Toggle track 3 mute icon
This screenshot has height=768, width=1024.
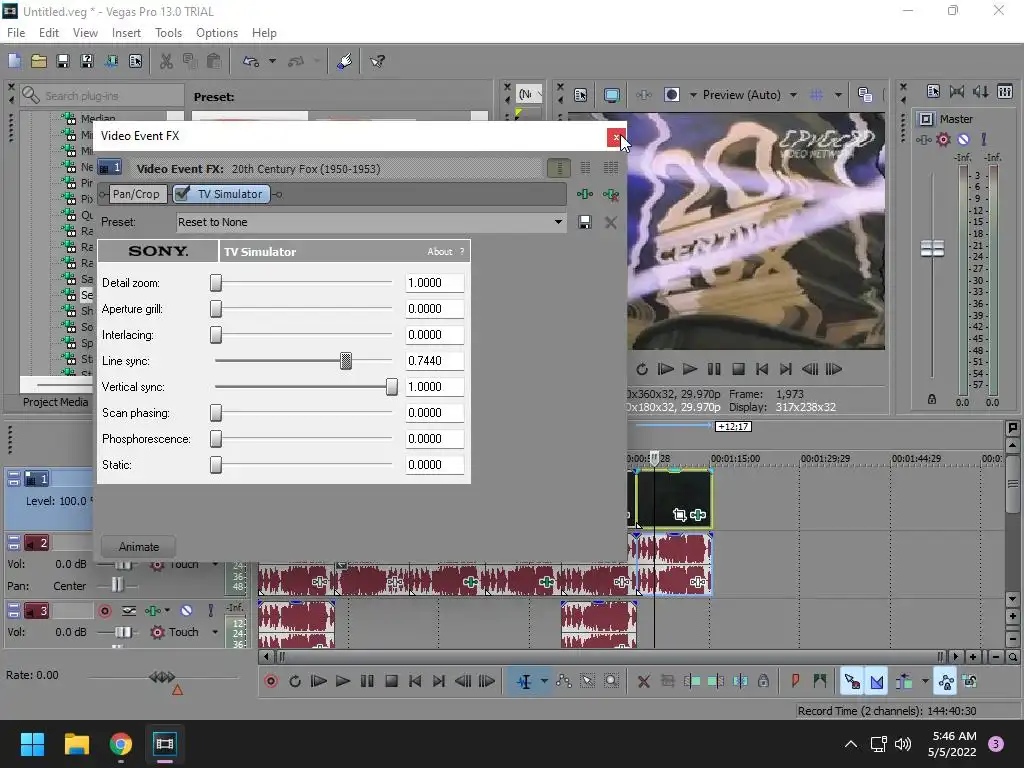[x=186, y=611]
